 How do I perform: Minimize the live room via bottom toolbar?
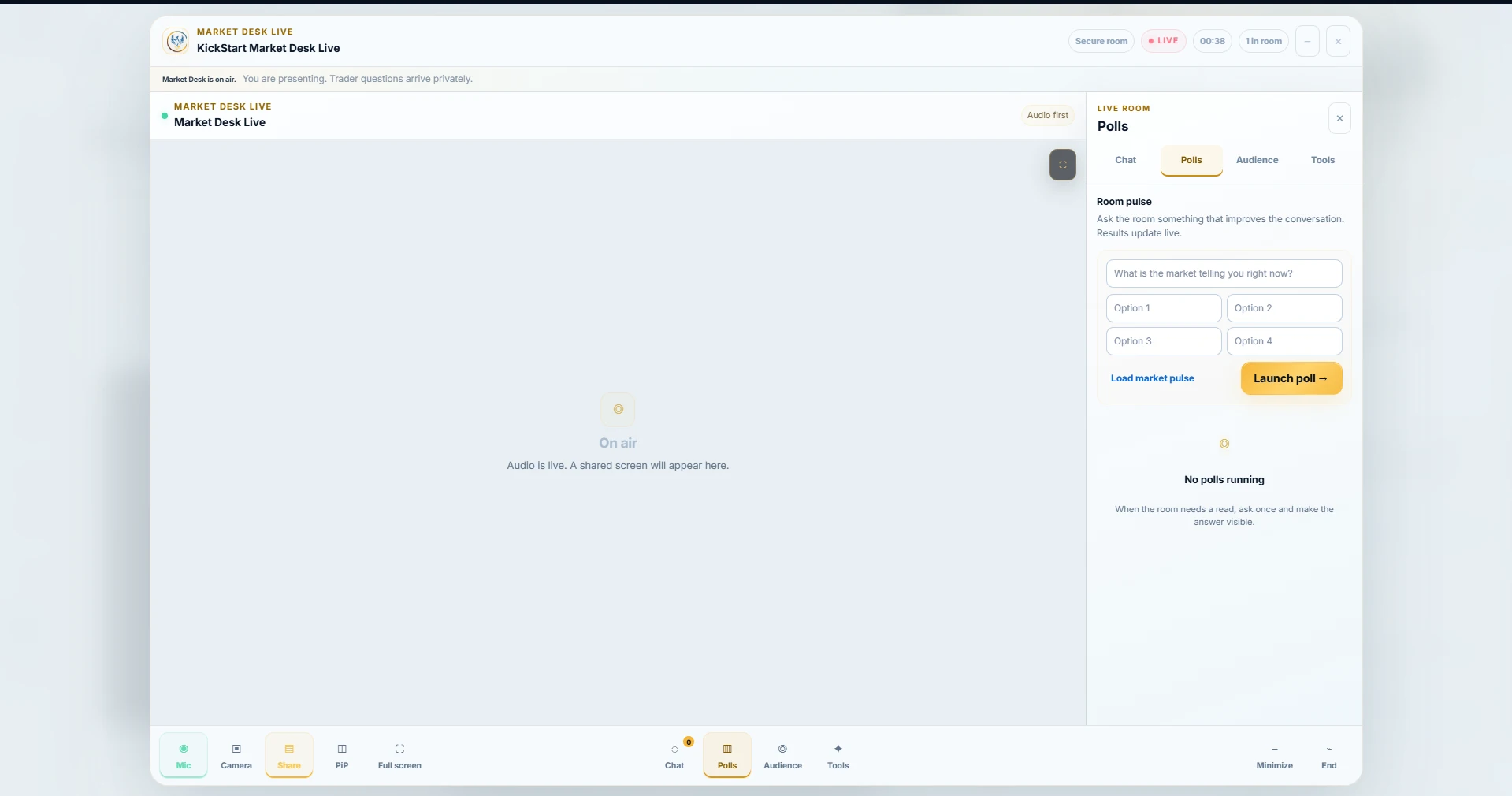click(1275, 755)
